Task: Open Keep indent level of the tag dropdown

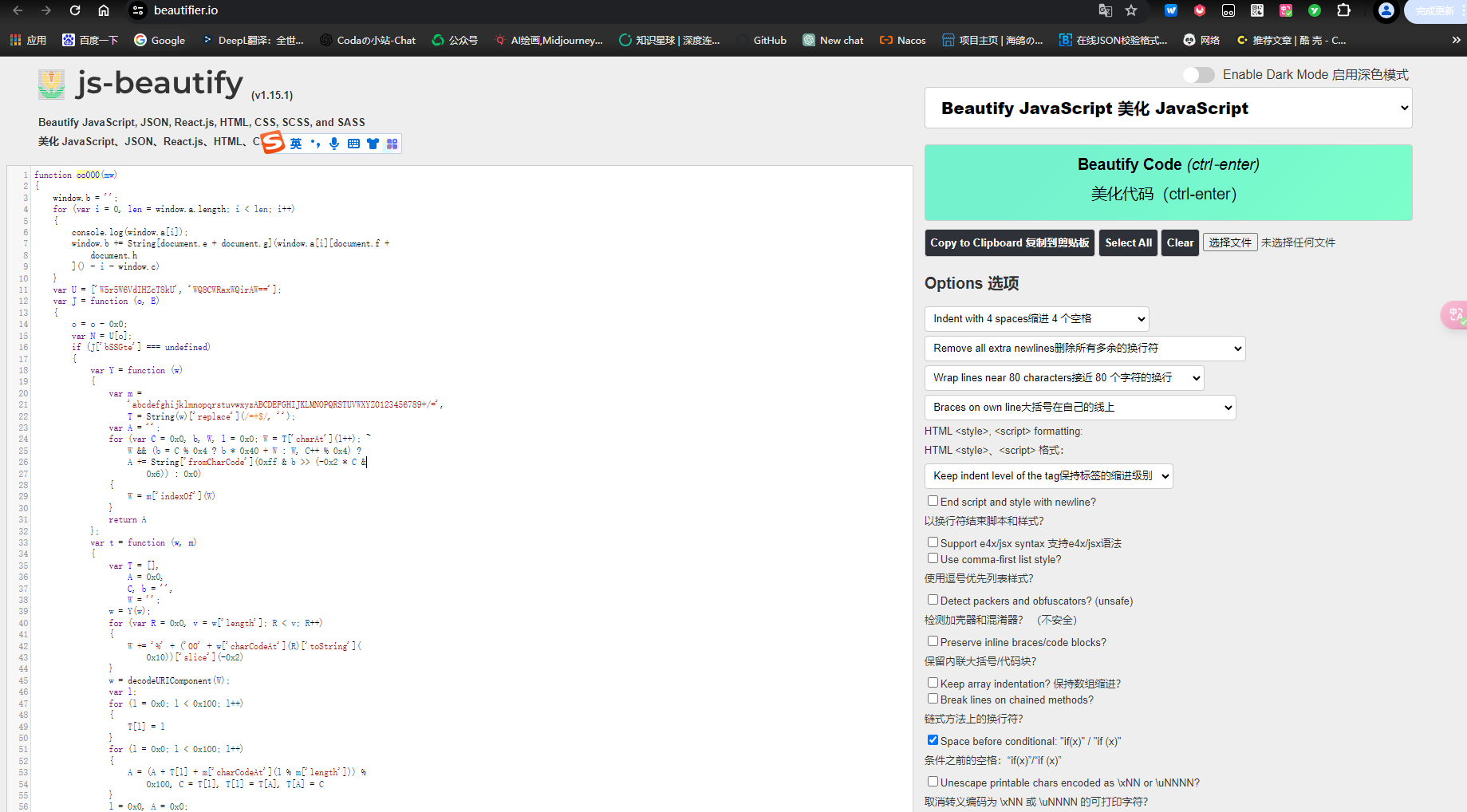Action: click(1049, 475)
